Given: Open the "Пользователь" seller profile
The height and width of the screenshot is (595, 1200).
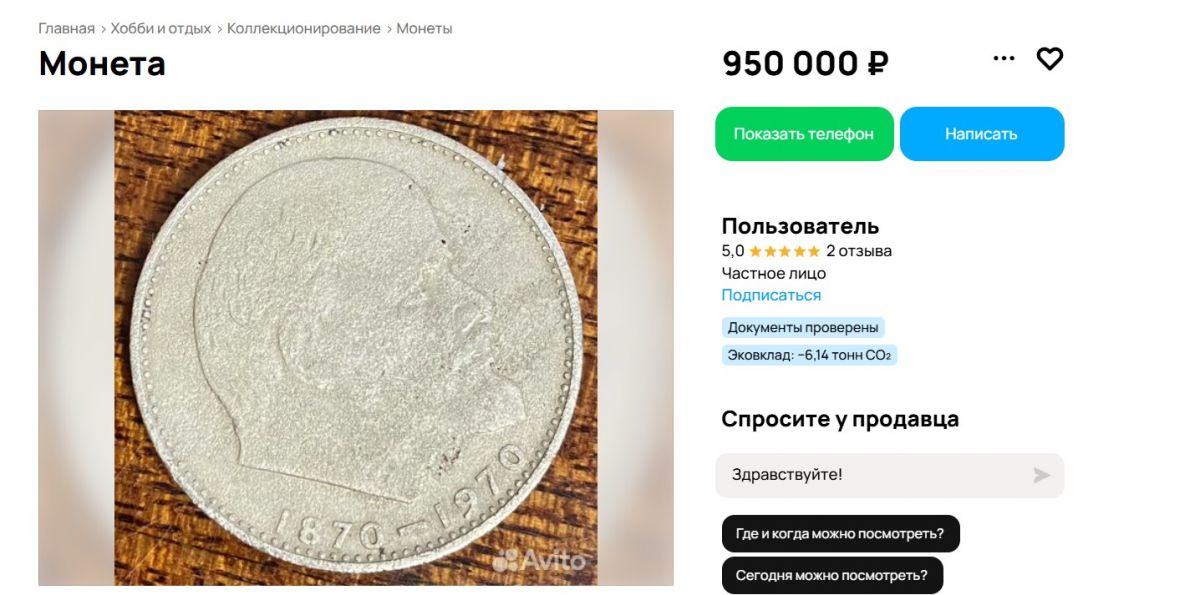Looking at the screenshot, I should (800, 226).
